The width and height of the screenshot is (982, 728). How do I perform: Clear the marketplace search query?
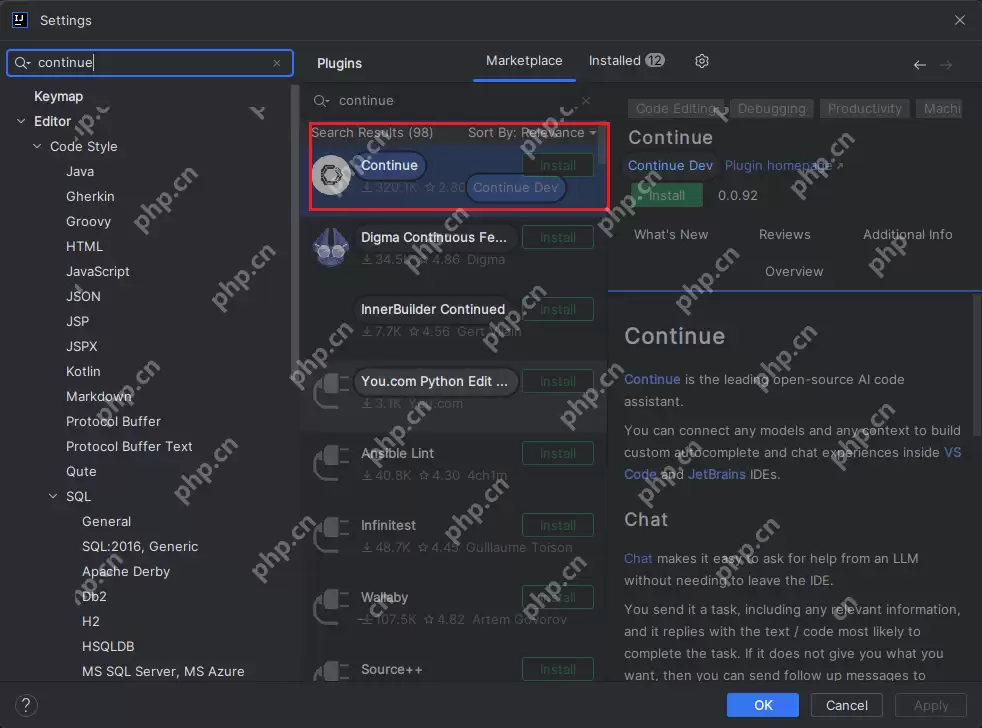pos(586,100)
